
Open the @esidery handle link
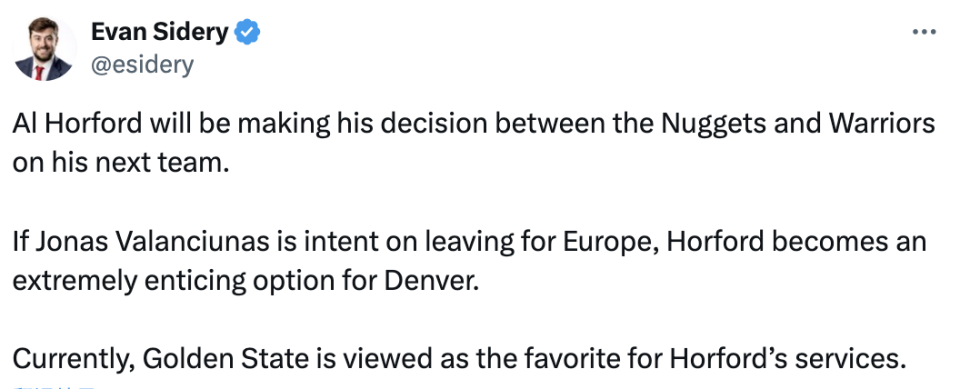point(142,65)
